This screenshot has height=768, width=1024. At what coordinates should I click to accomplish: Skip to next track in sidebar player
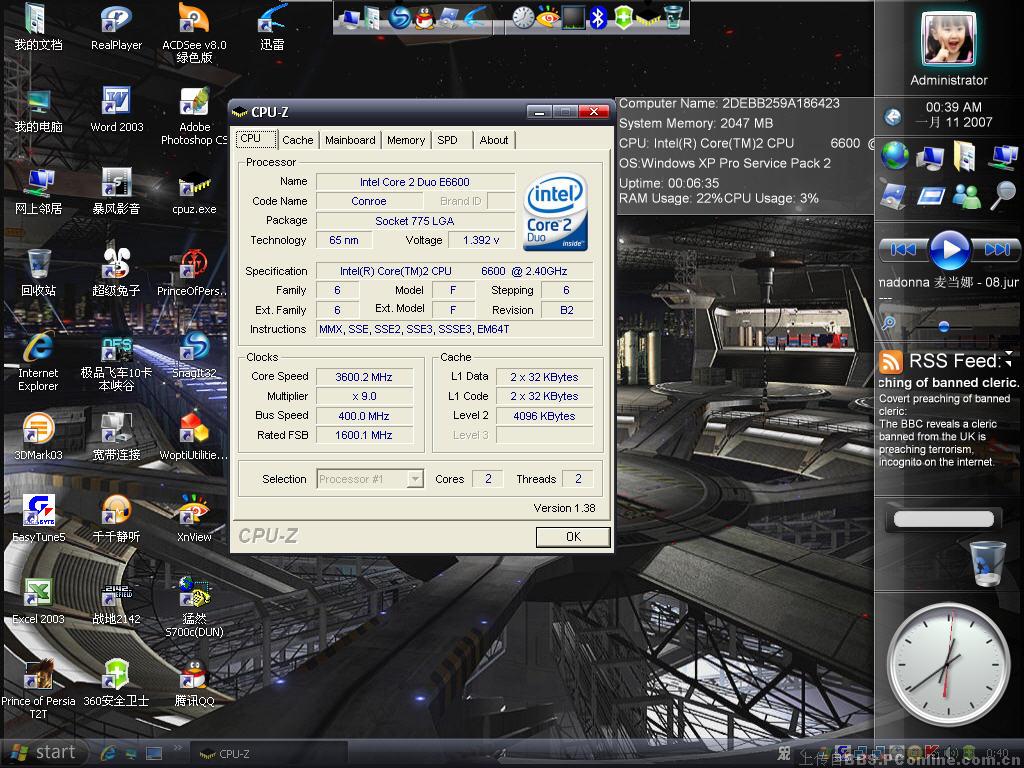(996, 249)
